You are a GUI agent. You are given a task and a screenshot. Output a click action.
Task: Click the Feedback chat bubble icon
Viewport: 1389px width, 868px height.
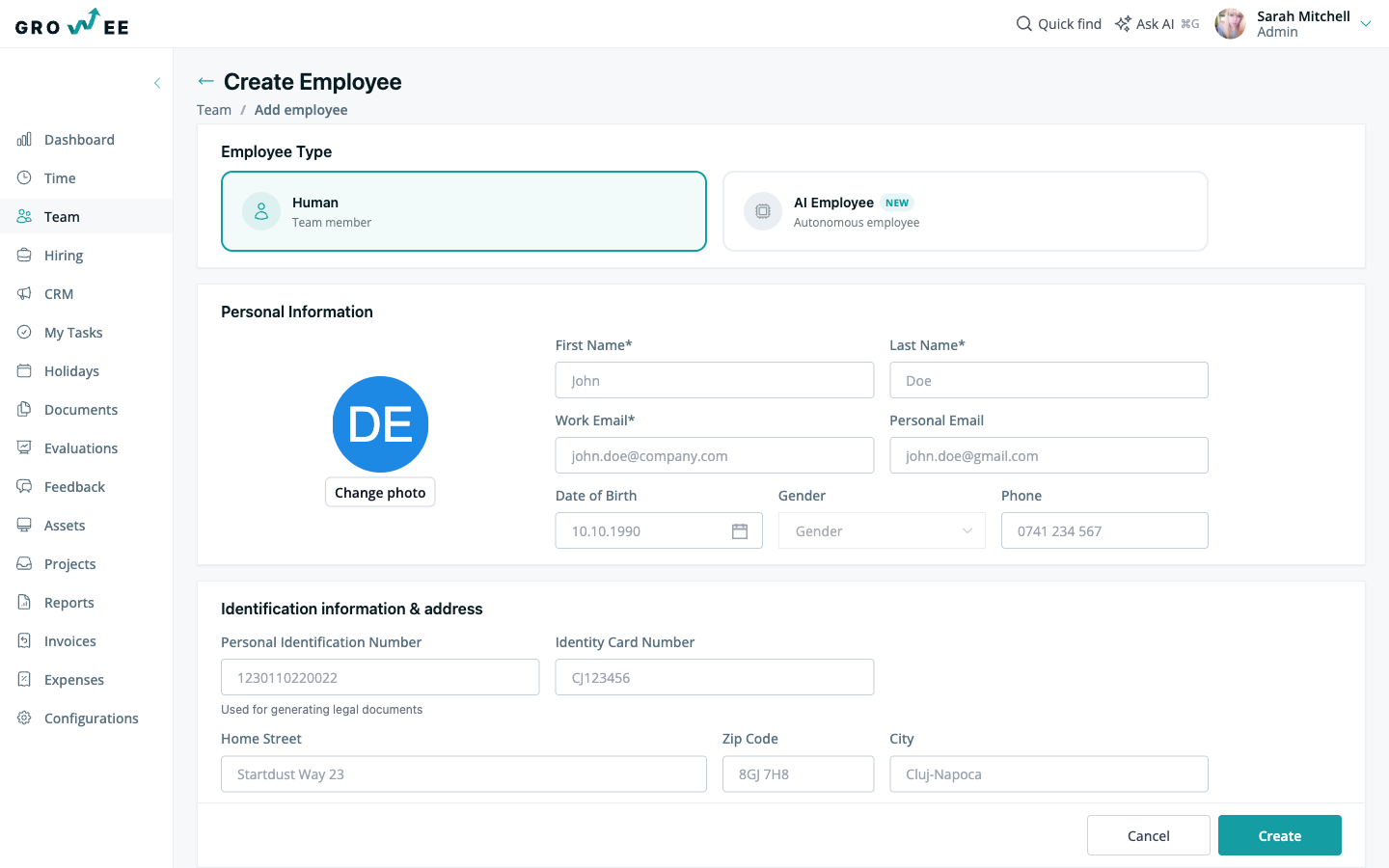[24, 487]
